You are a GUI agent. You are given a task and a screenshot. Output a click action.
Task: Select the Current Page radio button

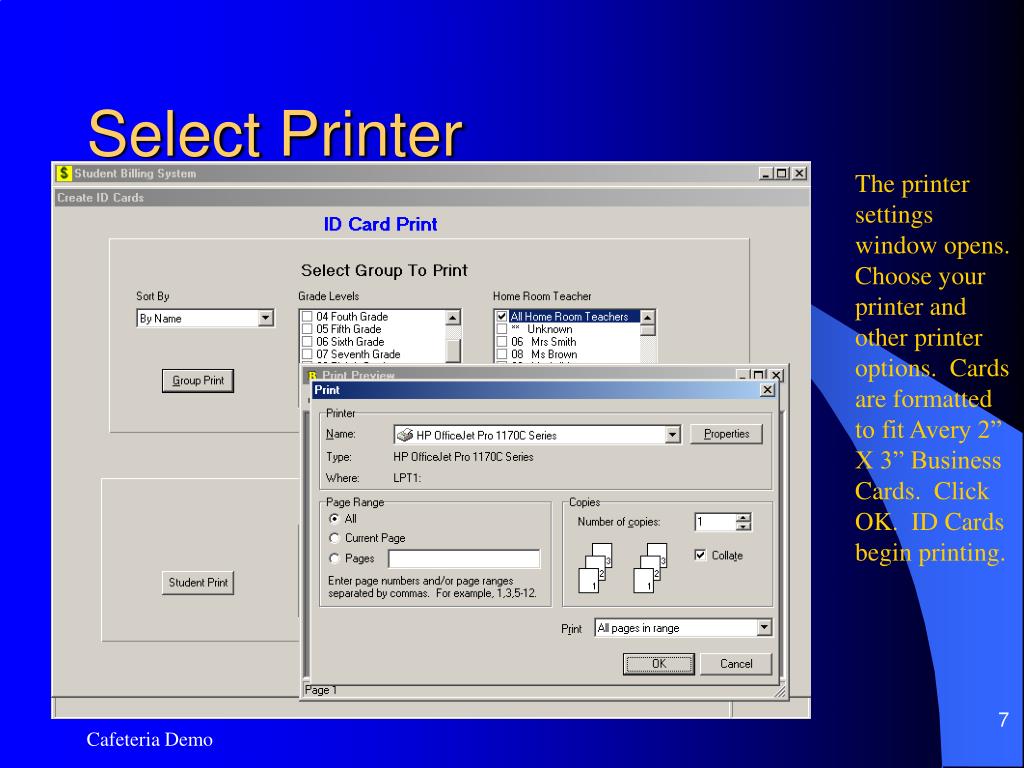tap(334, 538)
